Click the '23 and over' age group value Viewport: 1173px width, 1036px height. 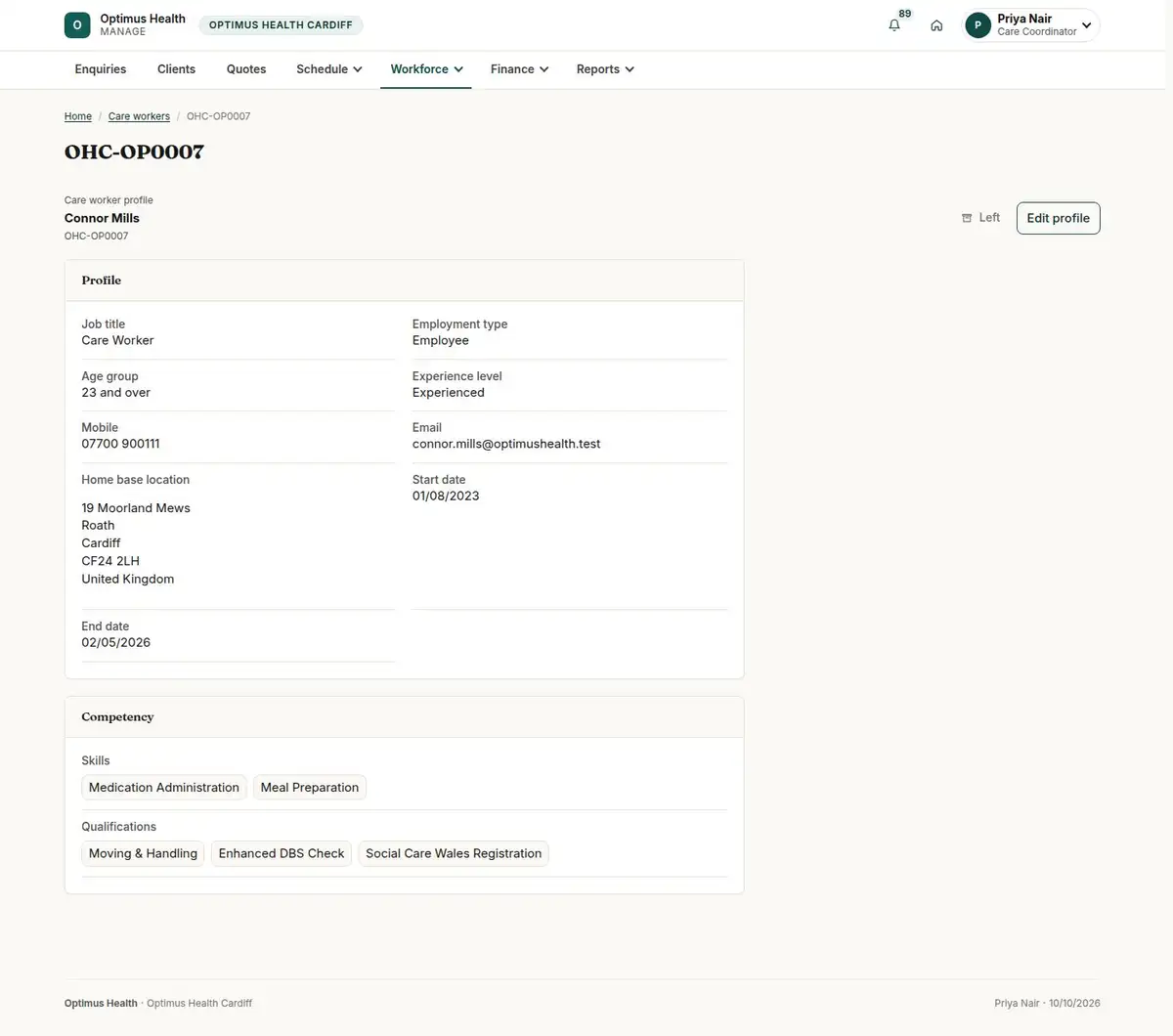pyautogui.click(x=116, y=392)
